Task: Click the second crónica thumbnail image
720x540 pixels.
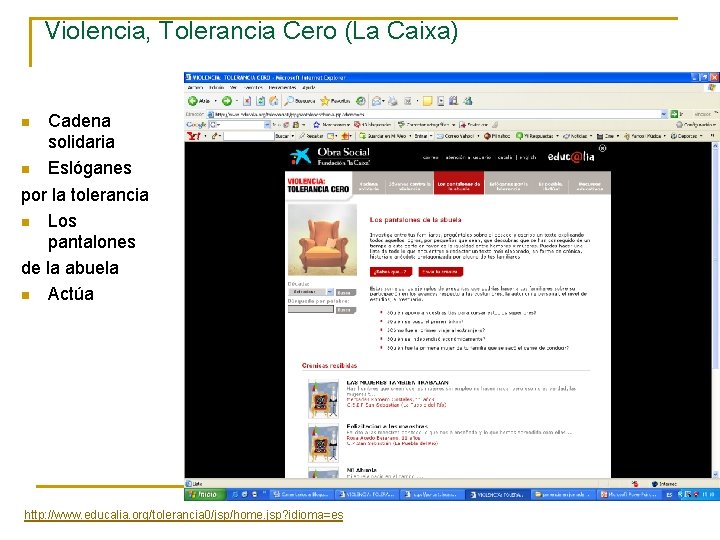Action: click(323, 443)
